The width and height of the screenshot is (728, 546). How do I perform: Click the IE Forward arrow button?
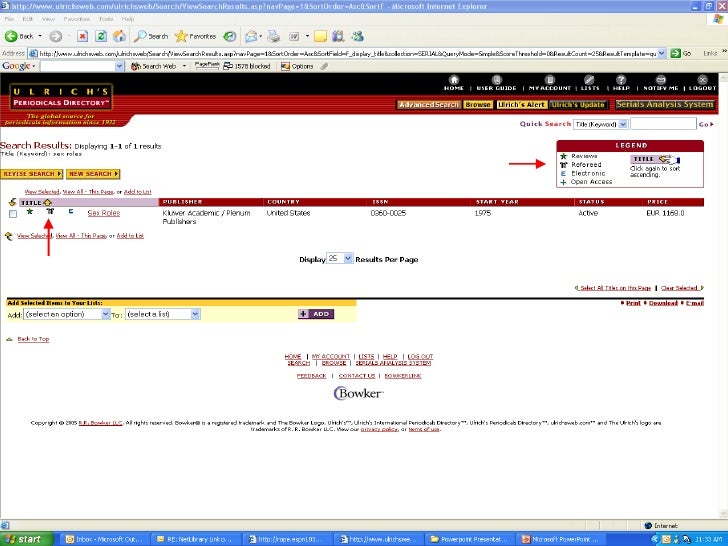pos(56,36)
